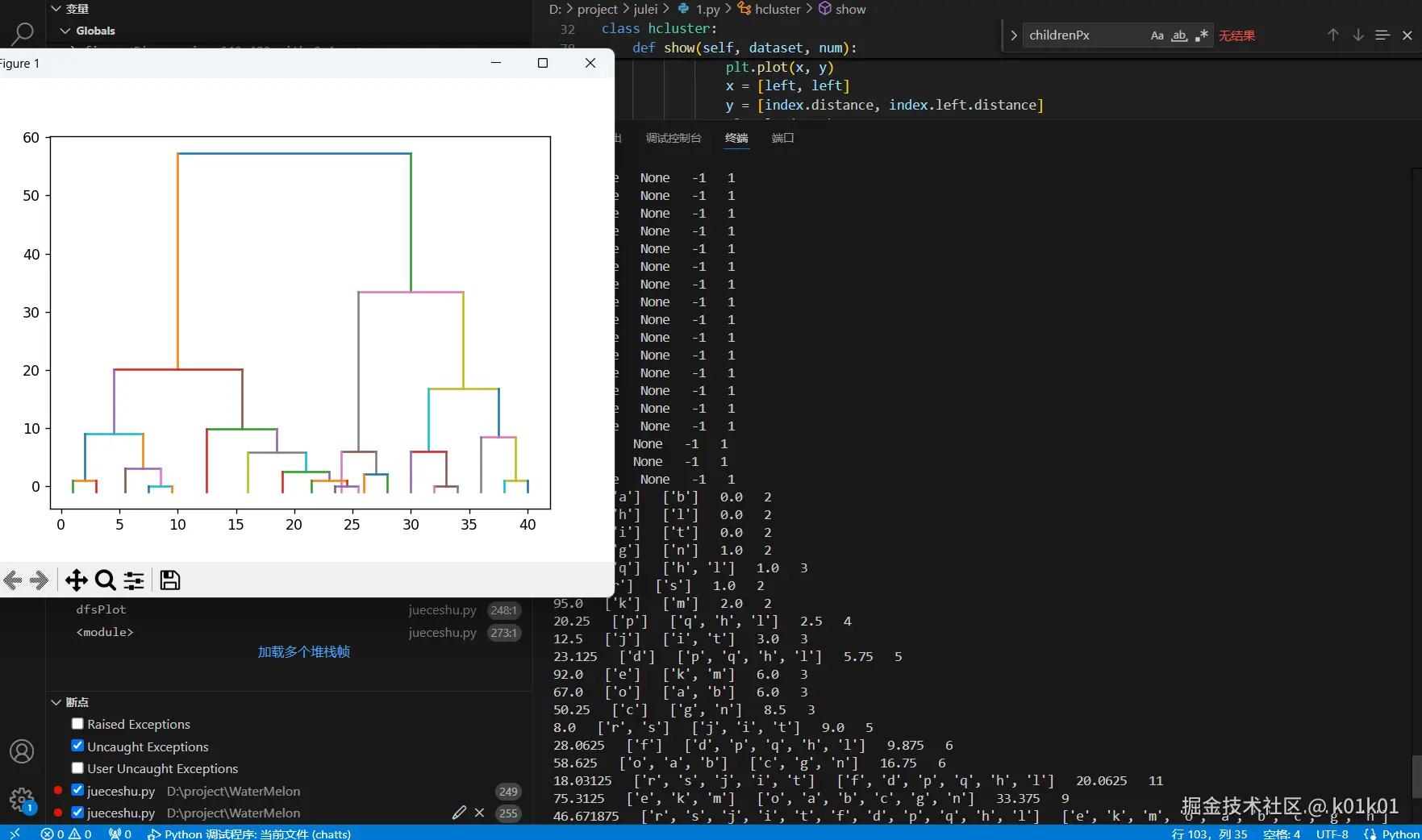Enable Raised Exceptions breakpoint
The height and width of the screenshot is (840, 1422).
coord(77,724)
